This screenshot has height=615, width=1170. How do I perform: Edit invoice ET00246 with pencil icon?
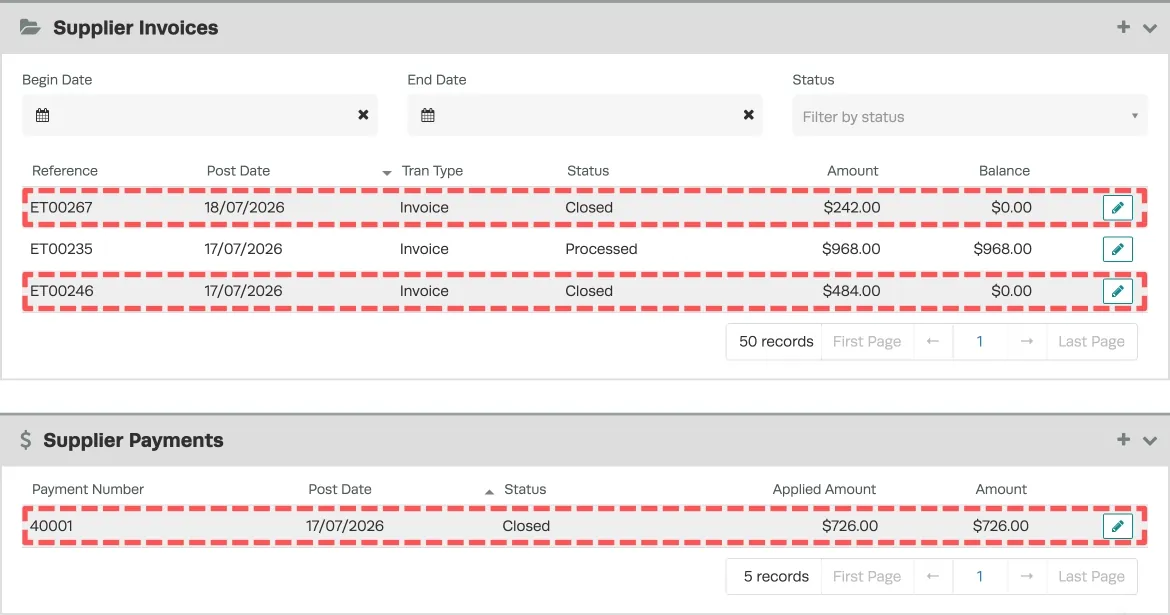pyautogui.click(x=1117, y=291)
